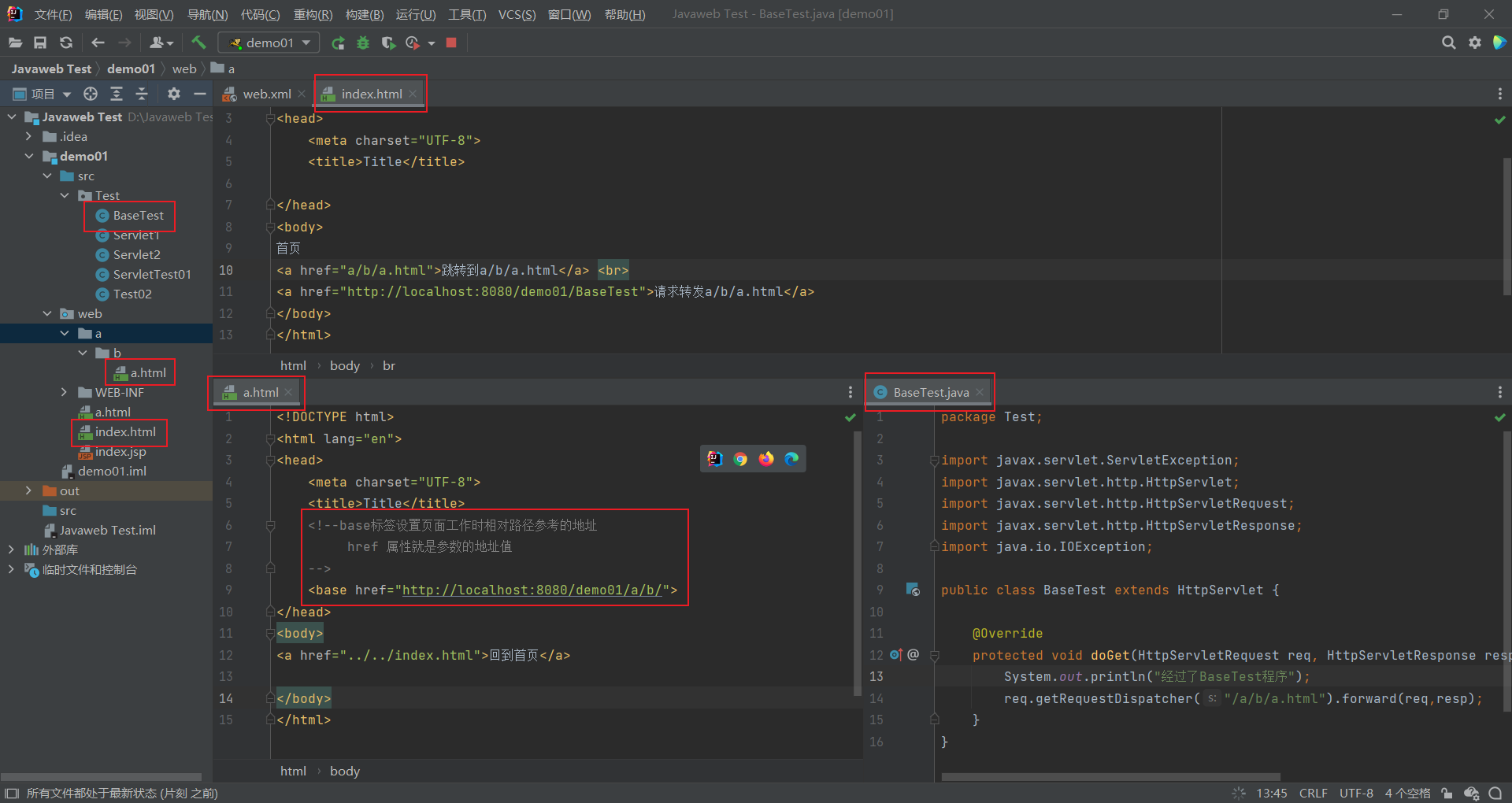
Task: Expand all in project panel
Action: pyautogui.click(x=117, y=94)
